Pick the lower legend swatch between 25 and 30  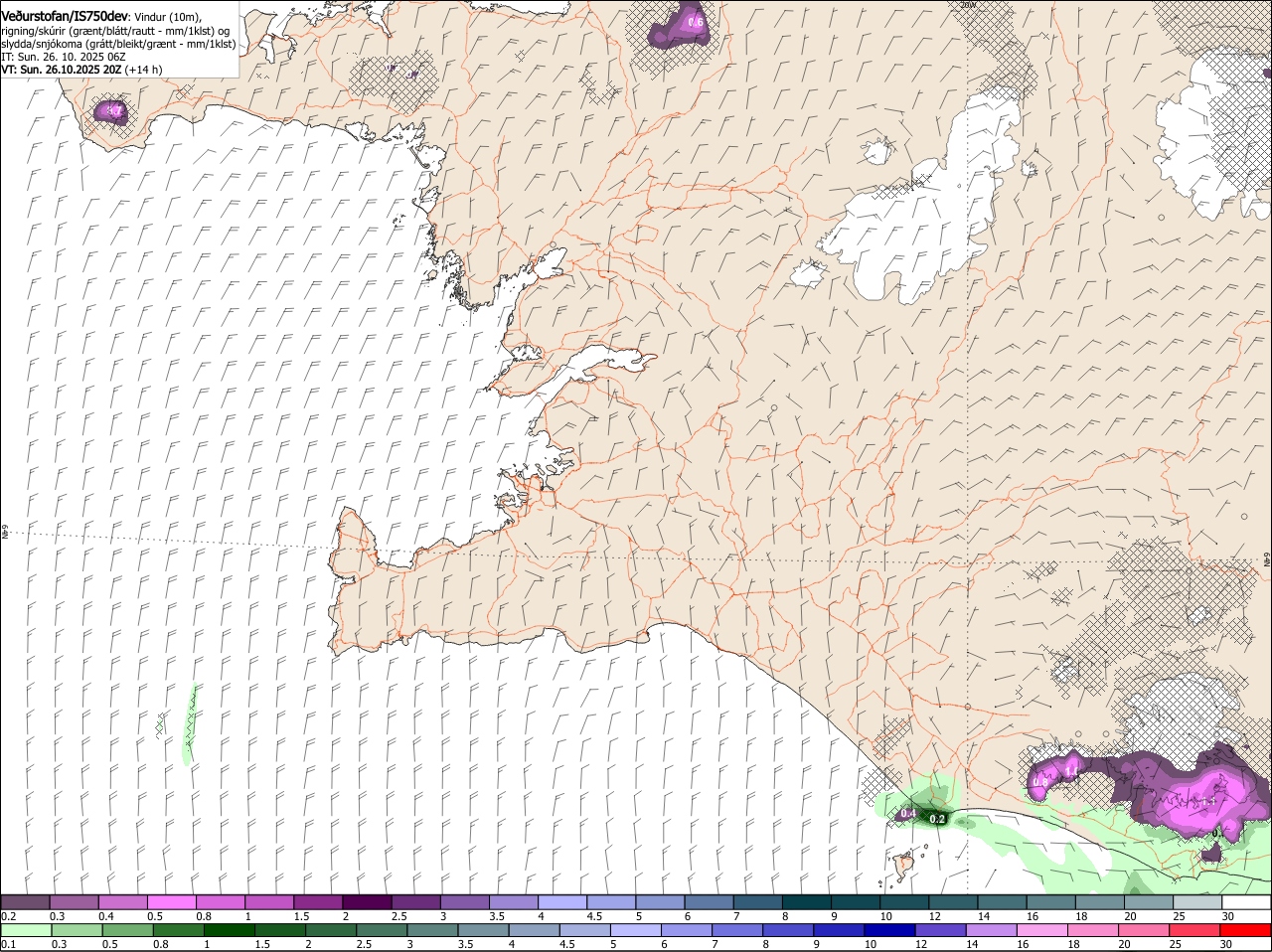click(1194, 930)
